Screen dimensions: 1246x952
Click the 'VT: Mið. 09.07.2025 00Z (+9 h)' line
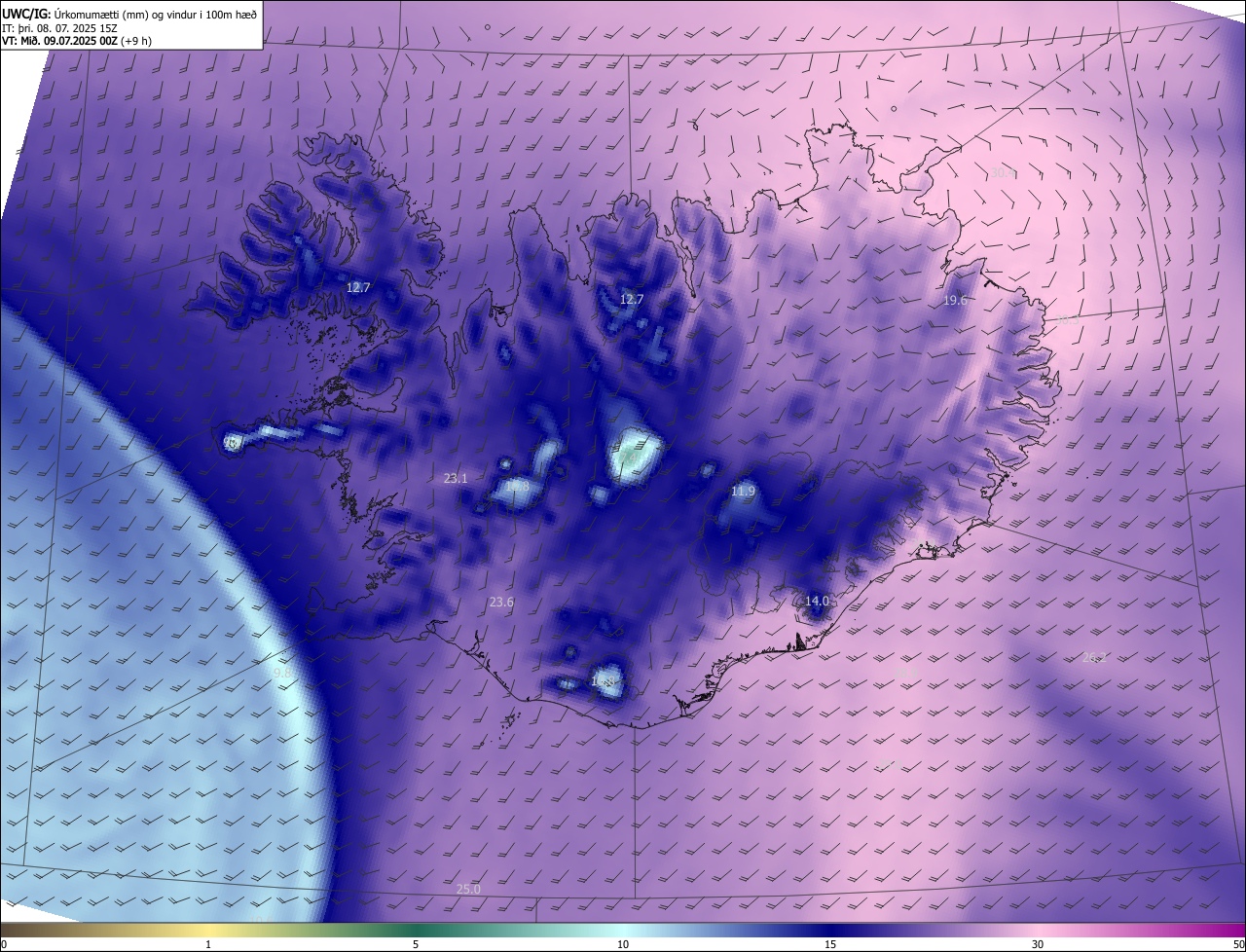[77, 41]
